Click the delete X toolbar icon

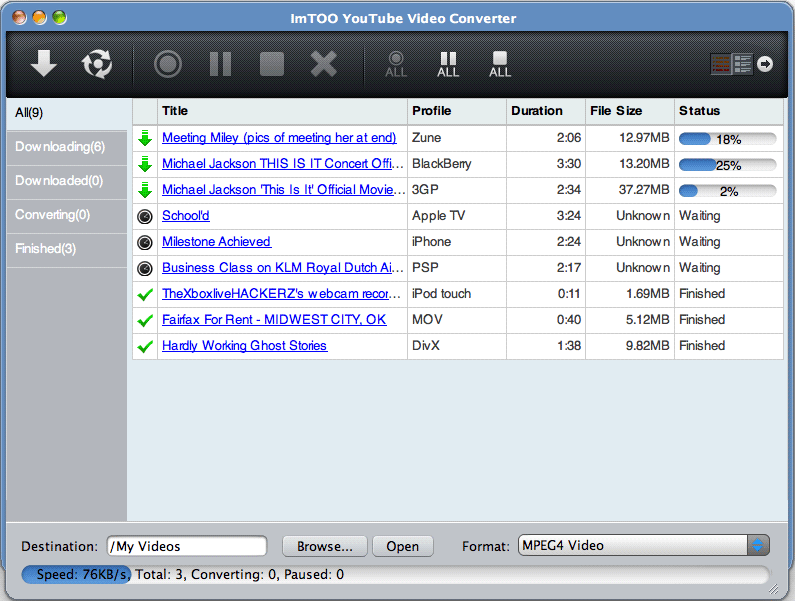pos(323,64)
